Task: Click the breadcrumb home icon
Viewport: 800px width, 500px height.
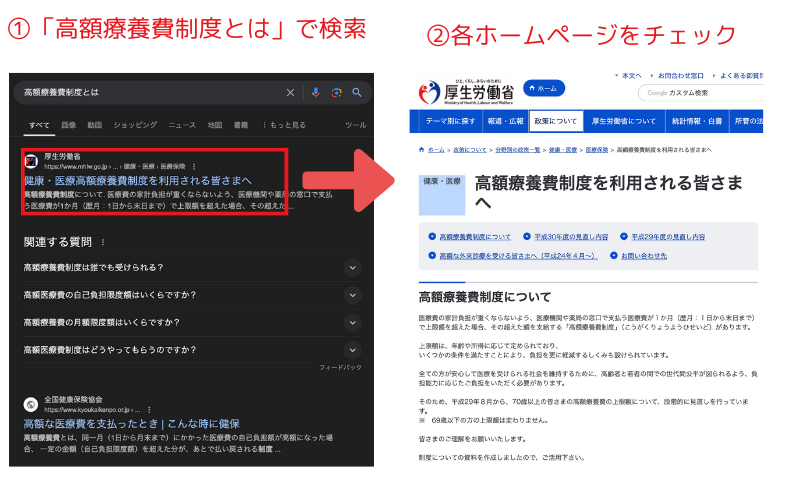Action: click(x=421, y=149)
